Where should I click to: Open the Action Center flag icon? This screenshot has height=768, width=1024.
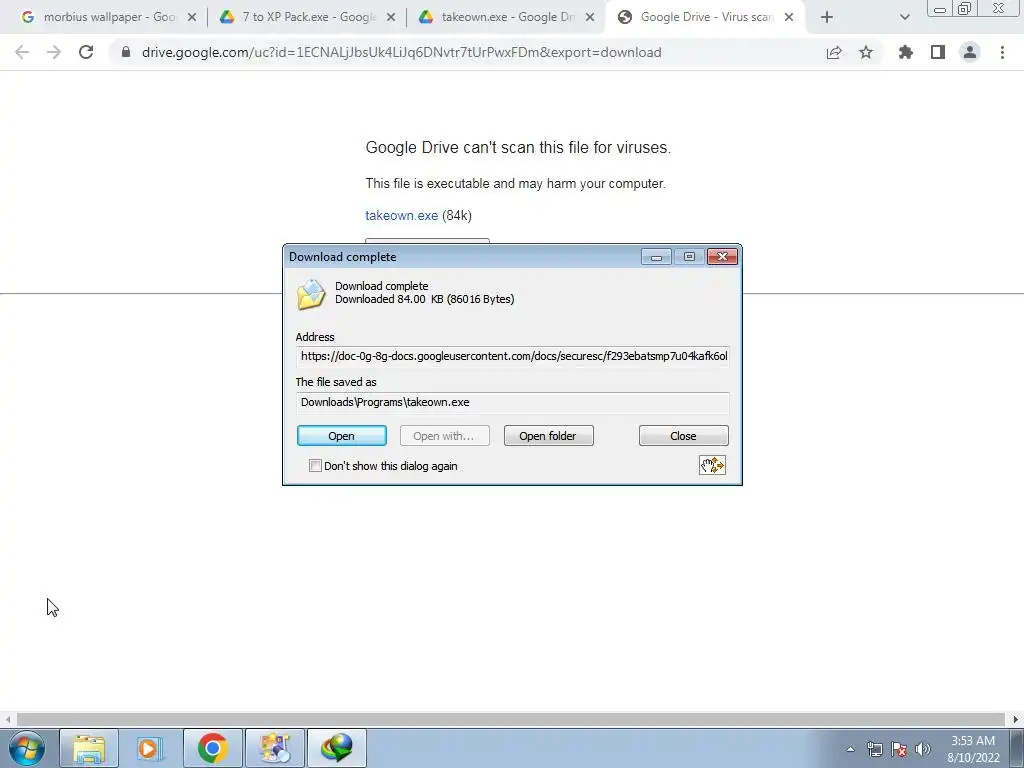(x=899, y=749)
